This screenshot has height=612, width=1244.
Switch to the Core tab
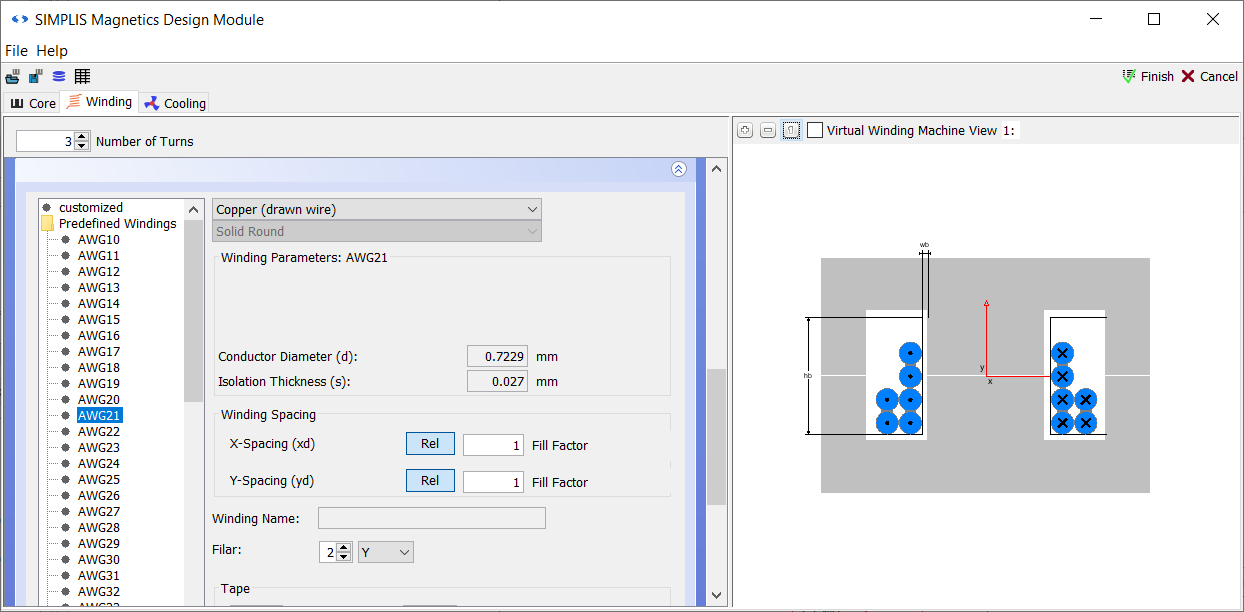point(33,103)
